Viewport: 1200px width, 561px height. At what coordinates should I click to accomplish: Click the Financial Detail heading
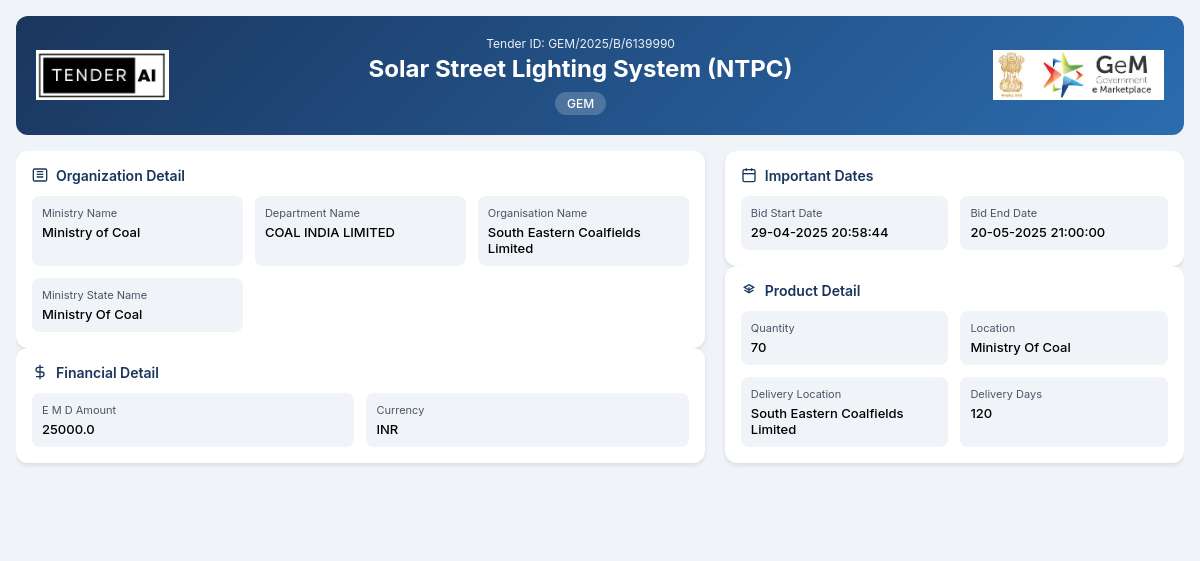click(x=107, y=373)
